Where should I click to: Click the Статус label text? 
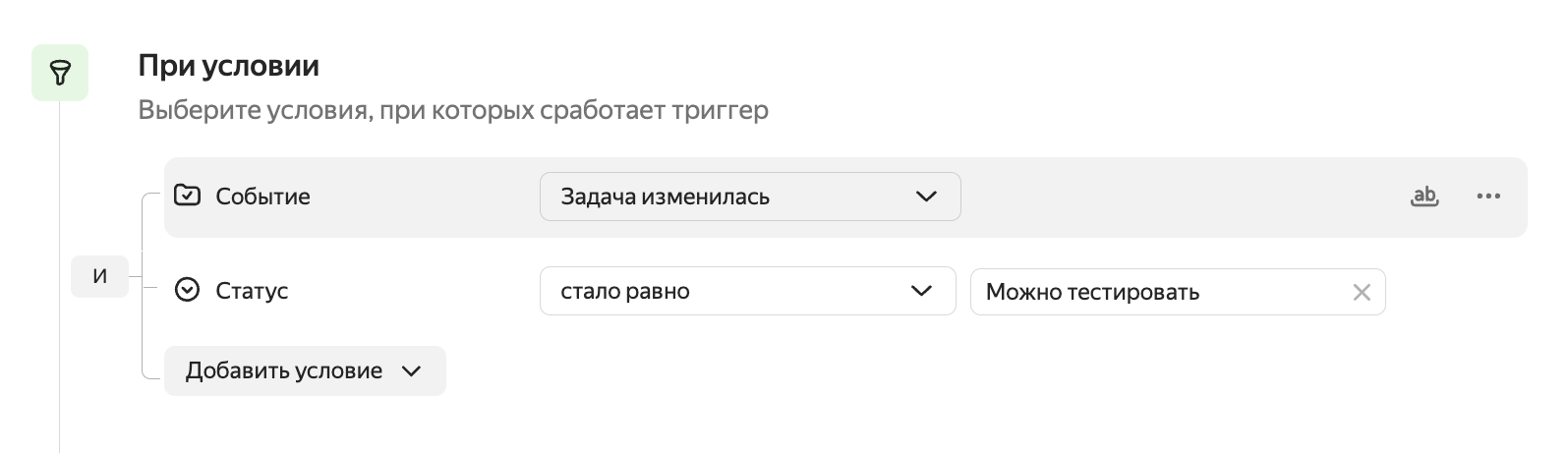click(x=252, y=291)
